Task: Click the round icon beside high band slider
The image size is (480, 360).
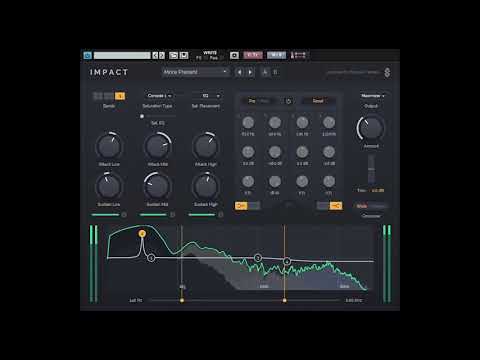Action: (221, 215)
